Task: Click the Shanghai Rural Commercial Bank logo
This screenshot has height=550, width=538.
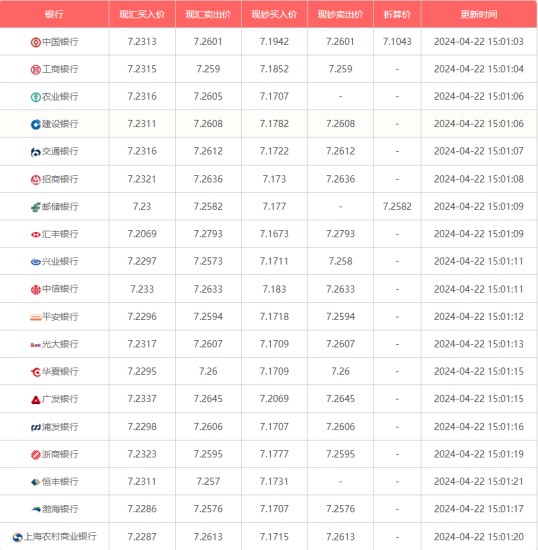Action: pyautogui.click(x=18, y=537)
